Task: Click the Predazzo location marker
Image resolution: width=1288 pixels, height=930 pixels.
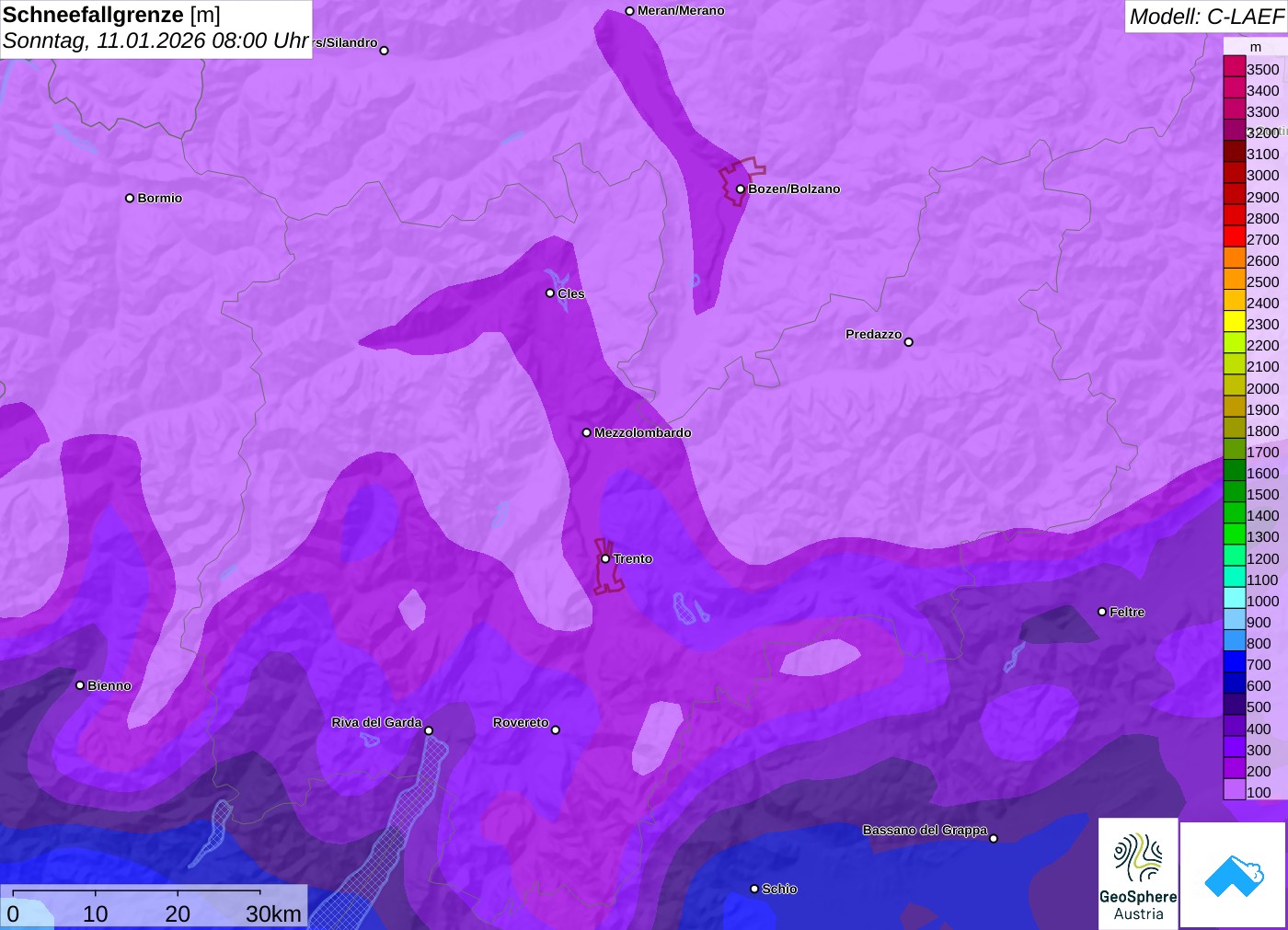Action: coord(909,342)
